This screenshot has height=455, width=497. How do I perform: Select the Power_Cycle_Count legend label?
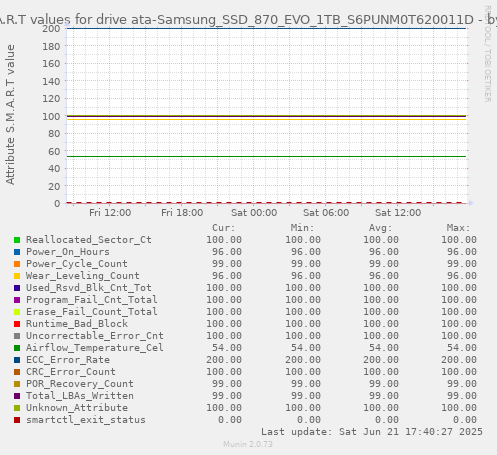[x=77, y=264]
